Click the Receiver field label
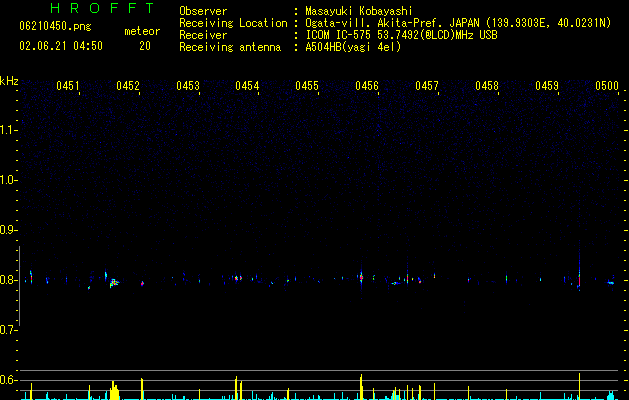629x400 pixels. pyautogui.click(x=203, y=35)
